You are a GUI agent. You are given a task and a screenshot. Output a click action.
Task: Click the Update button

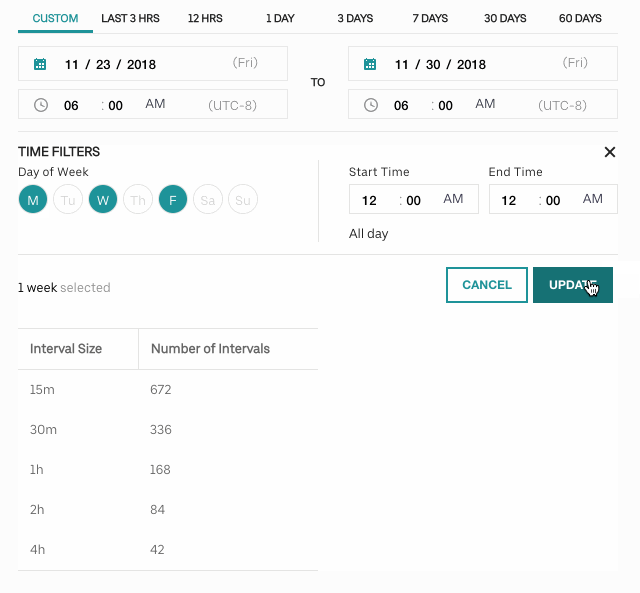point(572,285)
